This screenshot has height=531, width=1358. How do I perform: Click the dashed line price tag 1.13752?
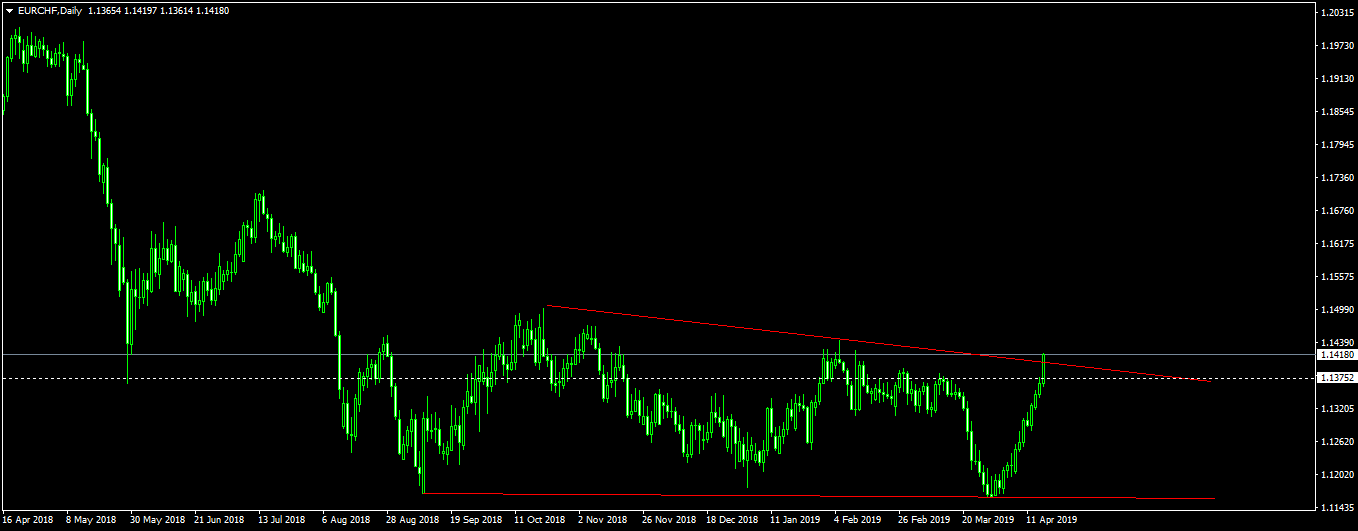pyautogui.click(x=1337, y=378)
